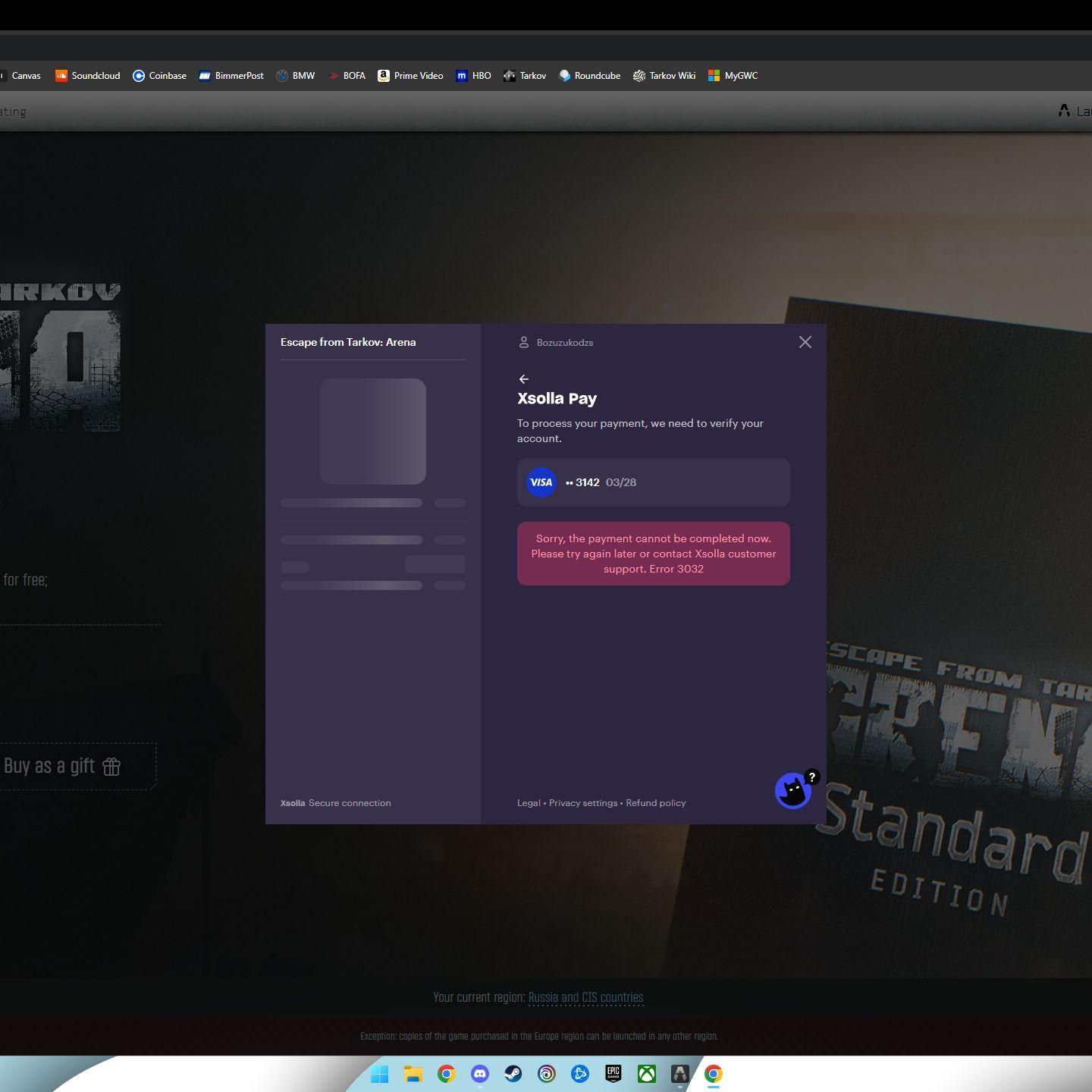Click the Visa logo on the card
This screenshot has height=1092, width=1092.
tap(541, 482)
